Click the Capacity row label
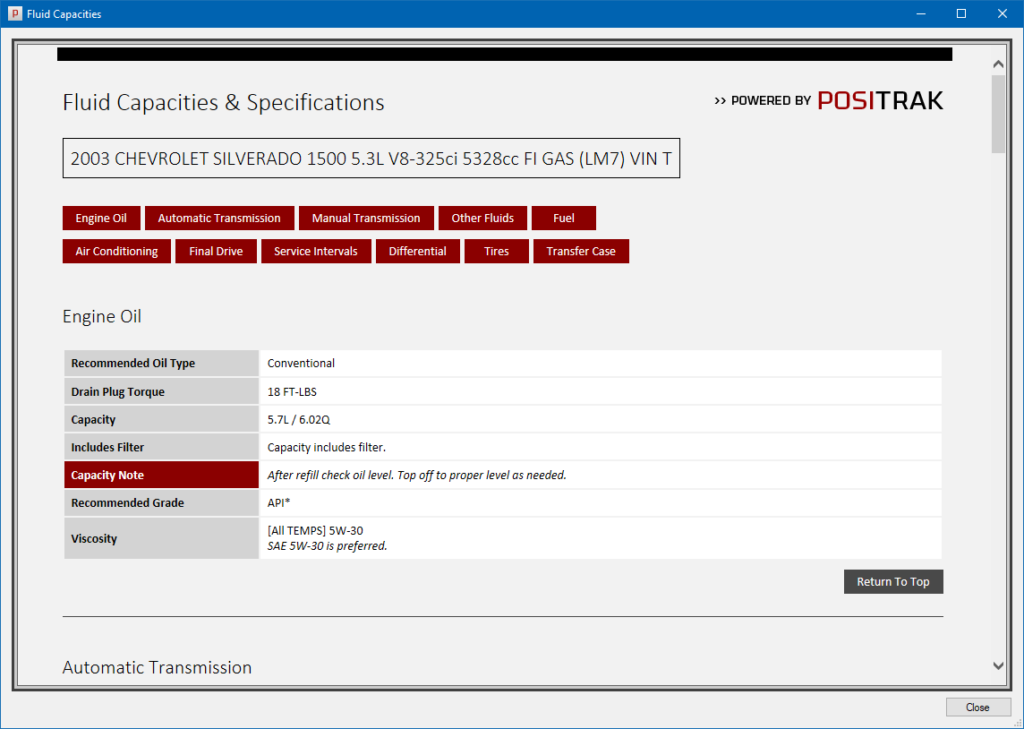The image size is (1024, 729). tap(161, 419)
